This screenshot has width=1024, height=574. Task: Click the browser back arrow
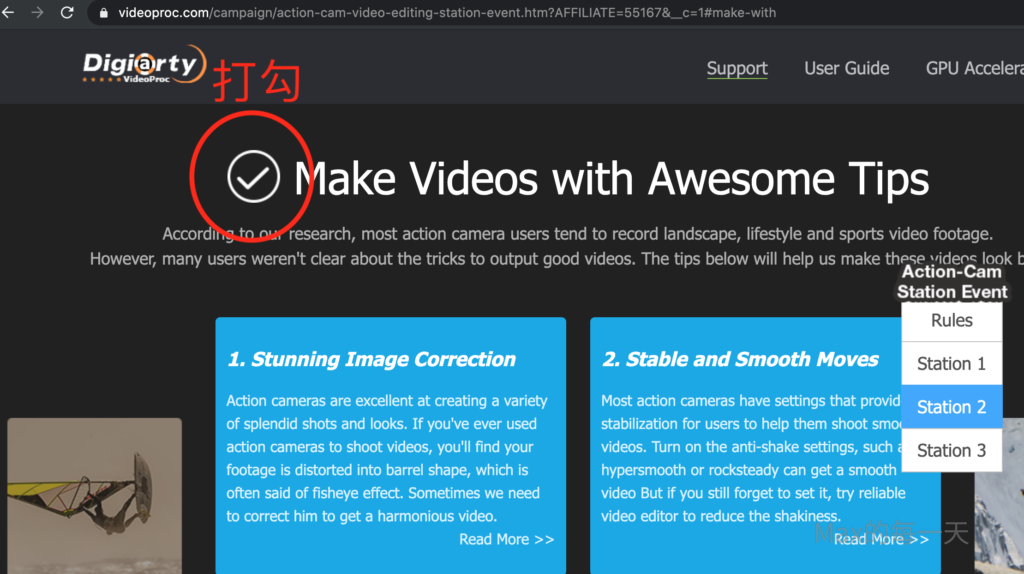point(9,13)
